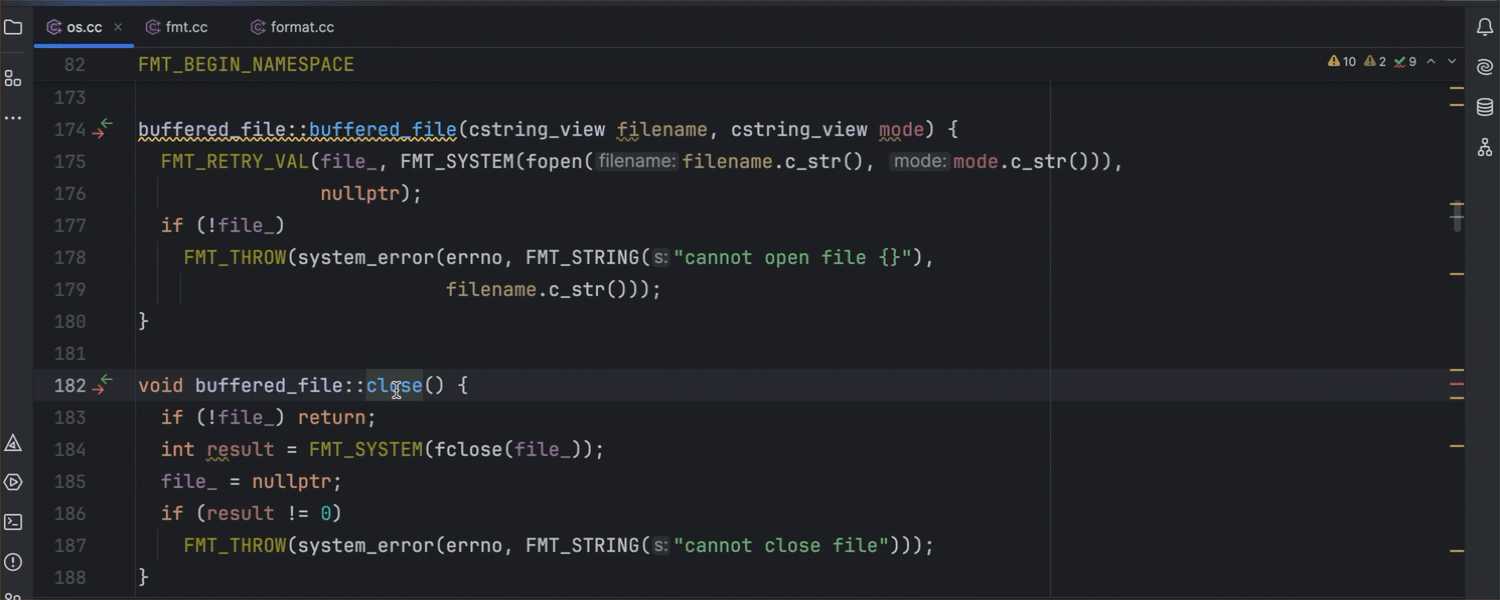Image resolution: width=1500 pixels, height=600 pixels.
Task: Click the "cannot open file {}" string
Action: pyautogui.click(x=793, y=257)
